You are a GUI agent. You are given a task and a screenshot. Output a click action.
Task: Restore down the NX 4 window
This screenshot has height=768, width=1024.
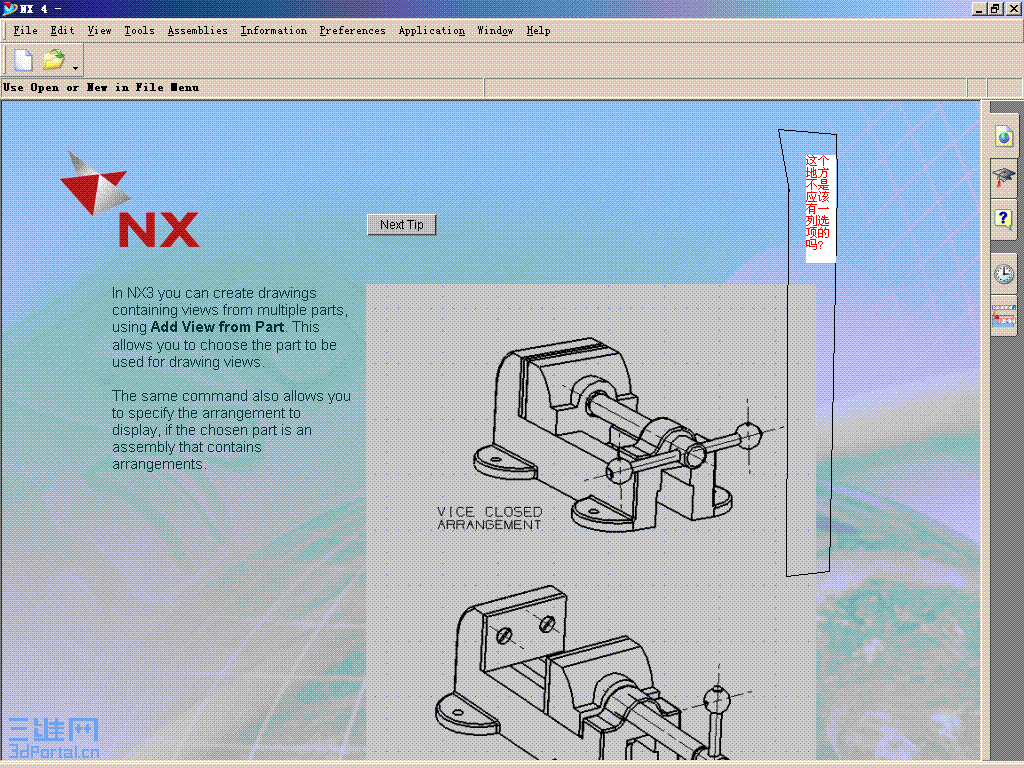[x=995, y=9]
